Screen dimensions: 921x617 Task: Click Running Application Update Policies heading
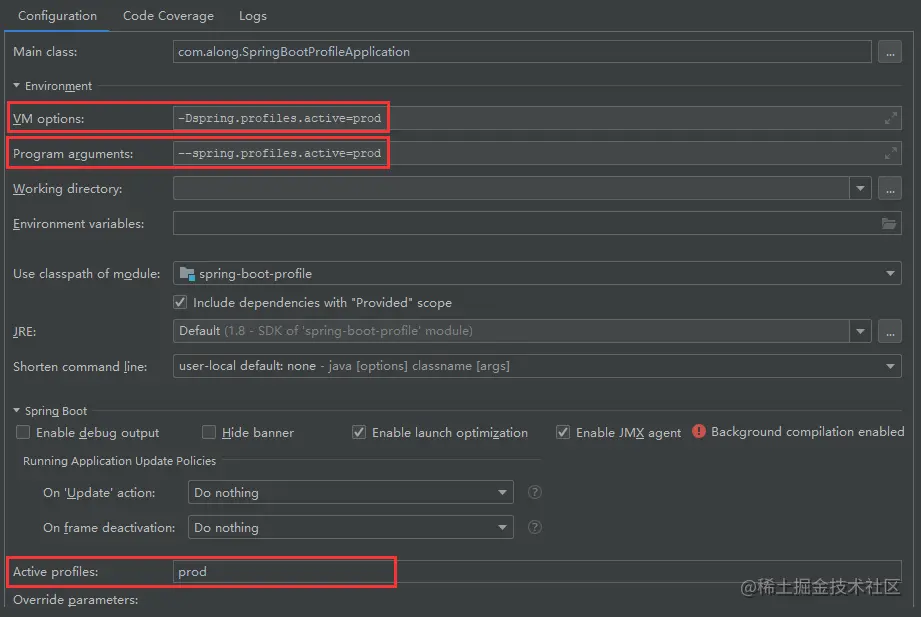pyautogui.click(x=119, y=461)
